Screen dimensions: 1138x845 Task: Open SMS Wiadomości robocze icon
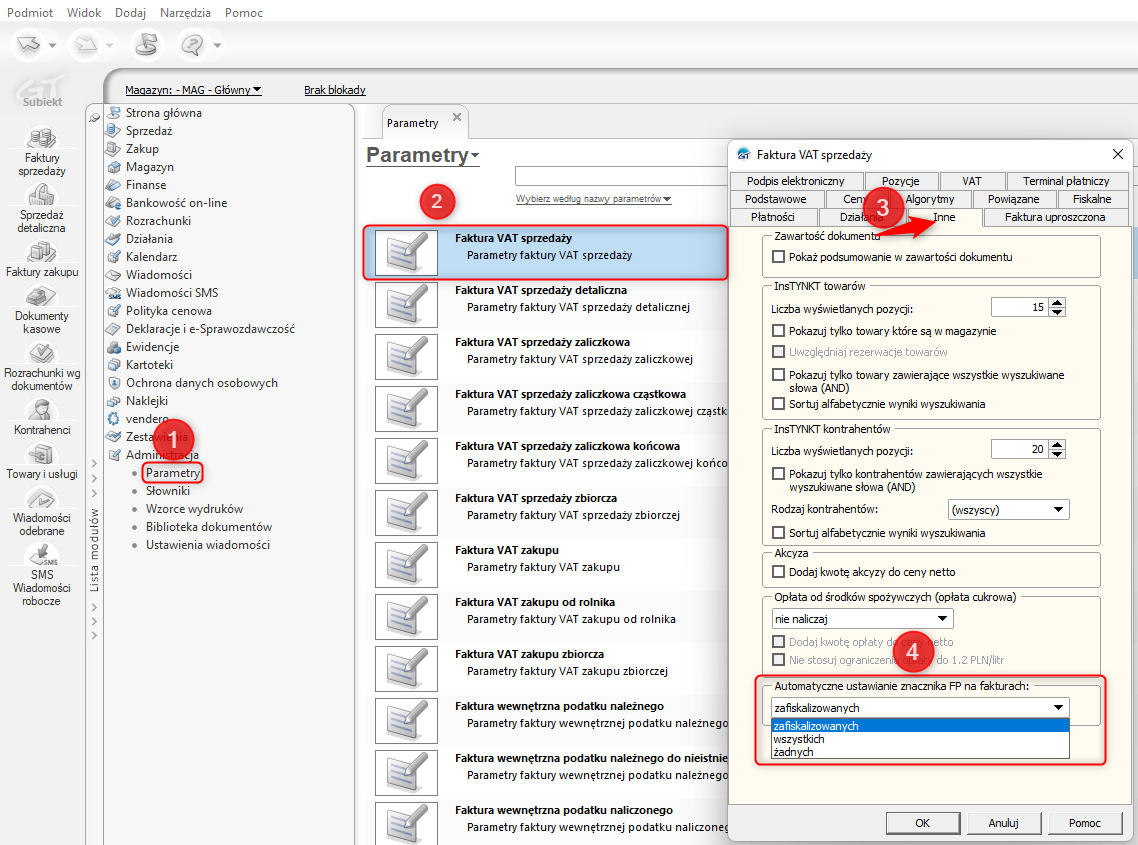(x=42, y=555)
